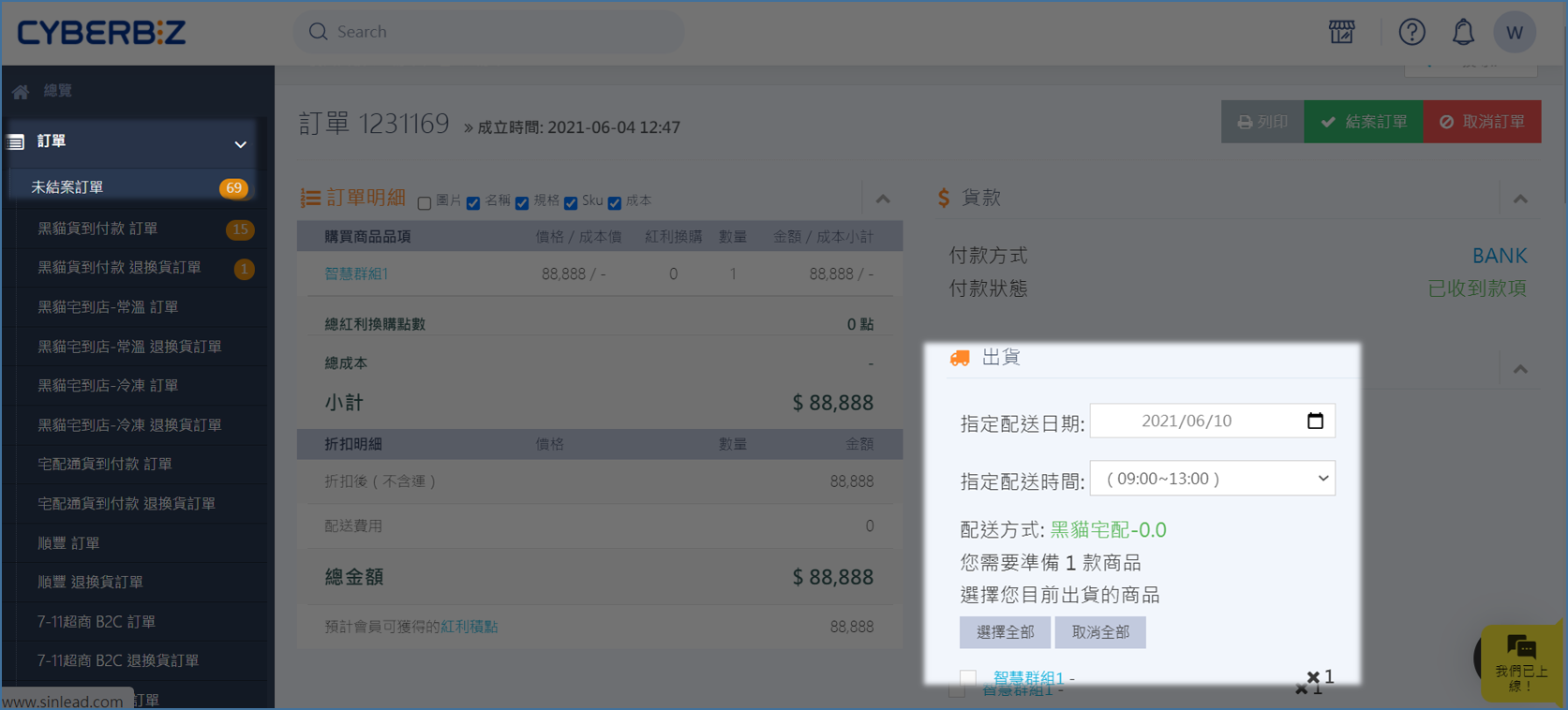Uncheck the 成本 checkbox
This screenshot has height=710, width=1568.
point(615,202)
